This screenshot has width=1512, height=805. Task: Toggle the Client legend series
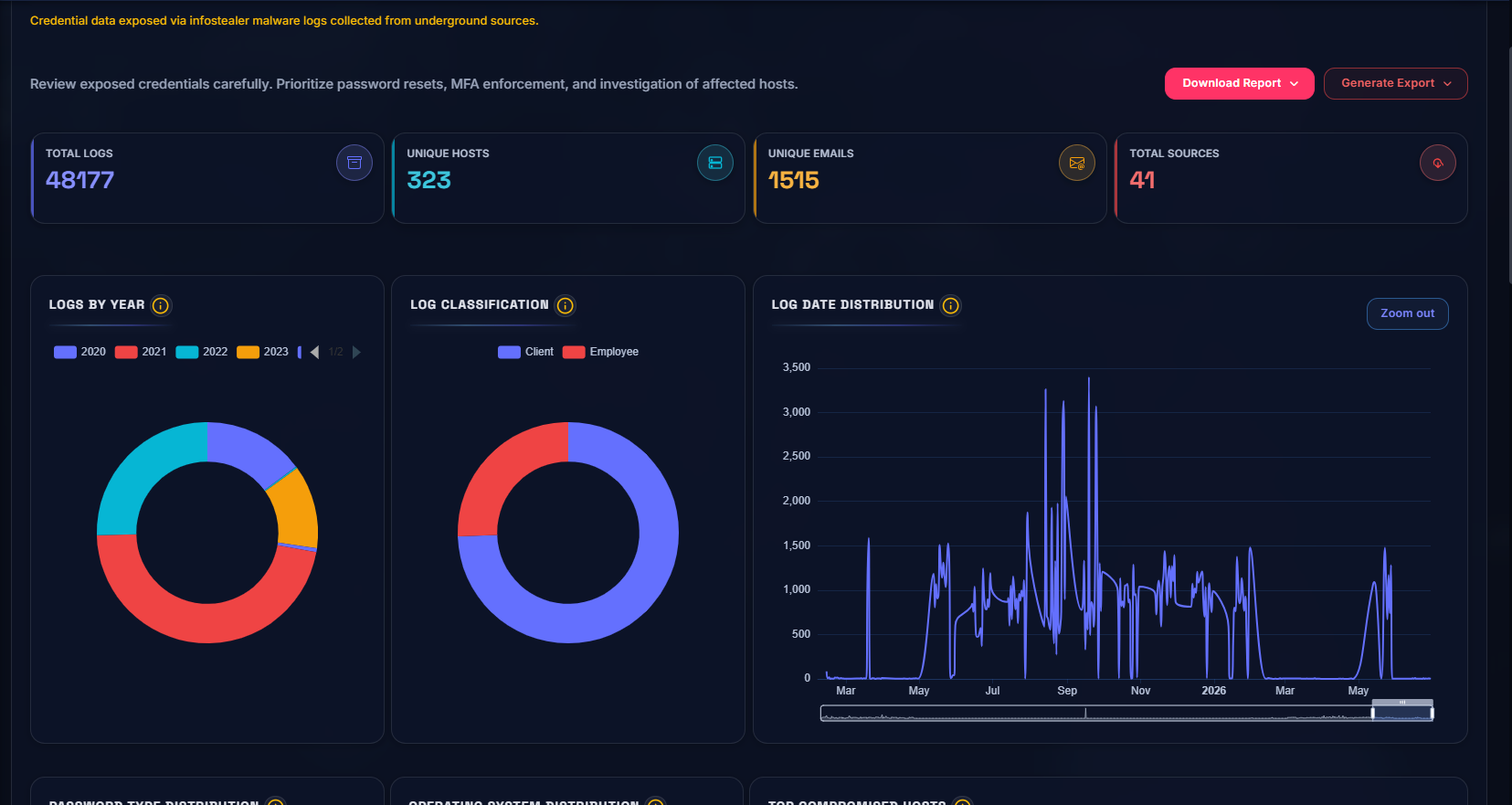click(526, 352)
